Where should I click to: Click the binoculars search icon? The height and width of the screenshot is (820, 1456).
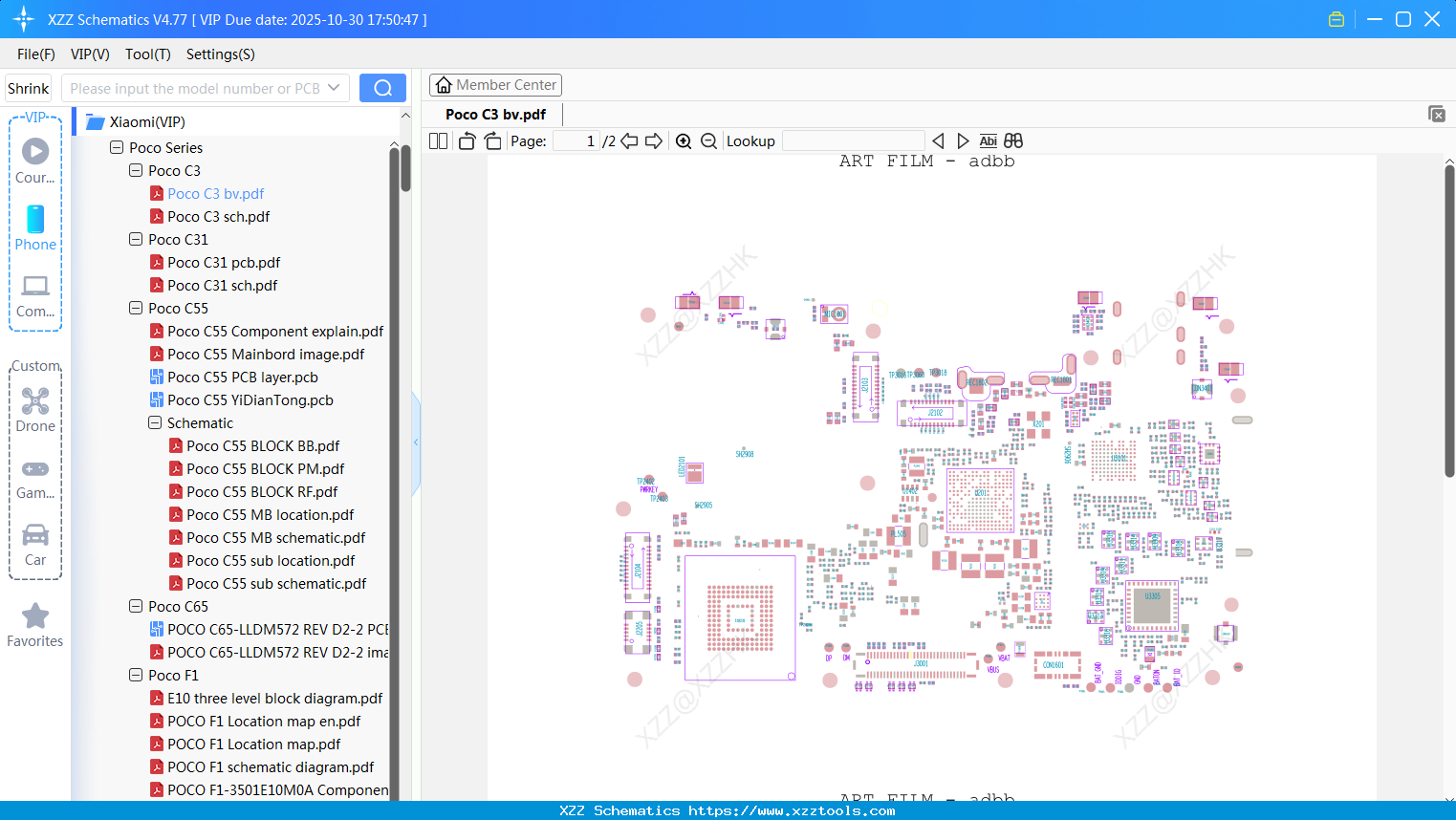pos(1013,141)
